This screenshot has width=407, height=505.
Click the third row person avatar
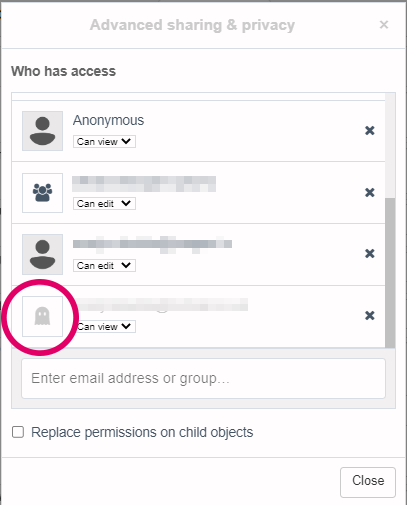pyautogui.click(x=42, y=254)
